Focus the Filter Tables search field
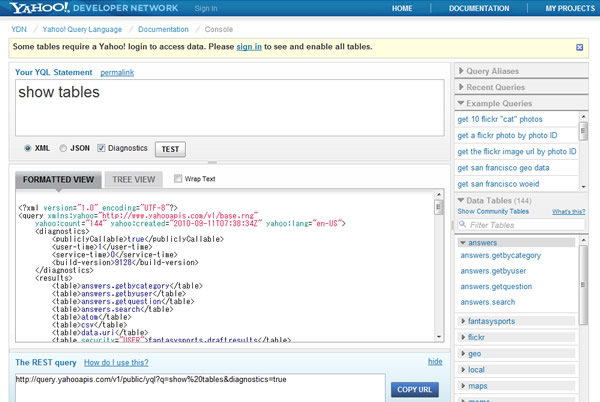 (x=521, y=225)
